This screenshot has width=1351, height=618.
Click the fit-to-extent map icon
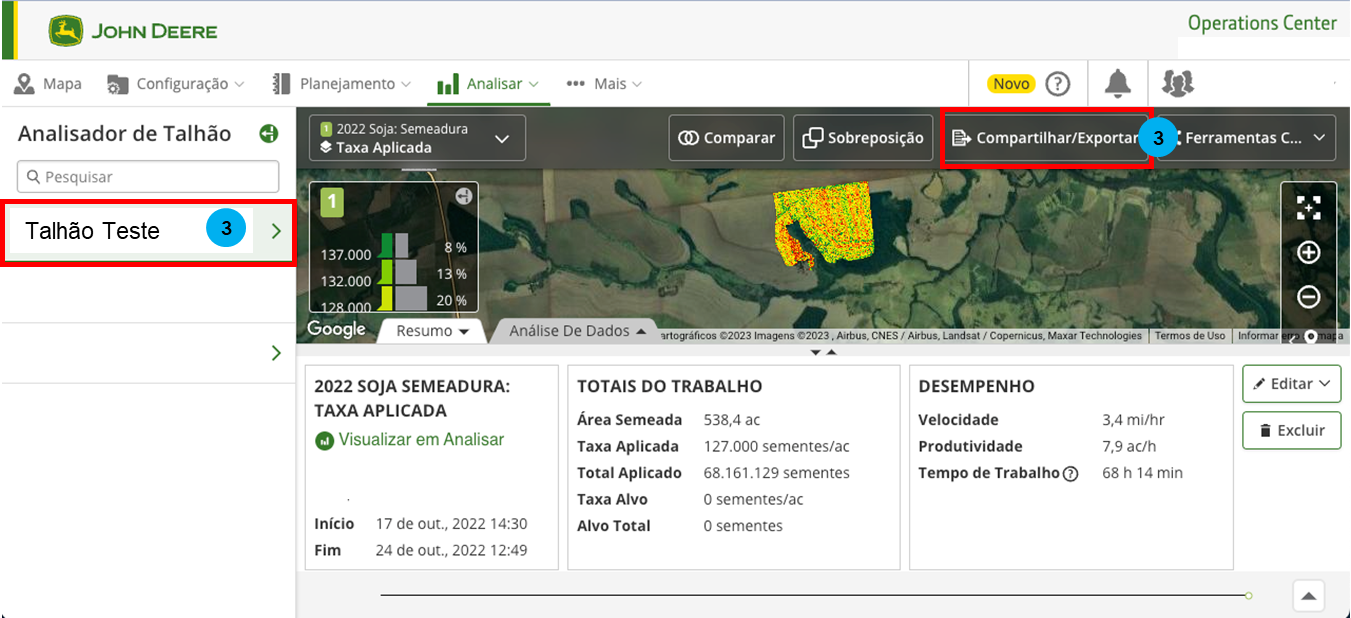1308,208
